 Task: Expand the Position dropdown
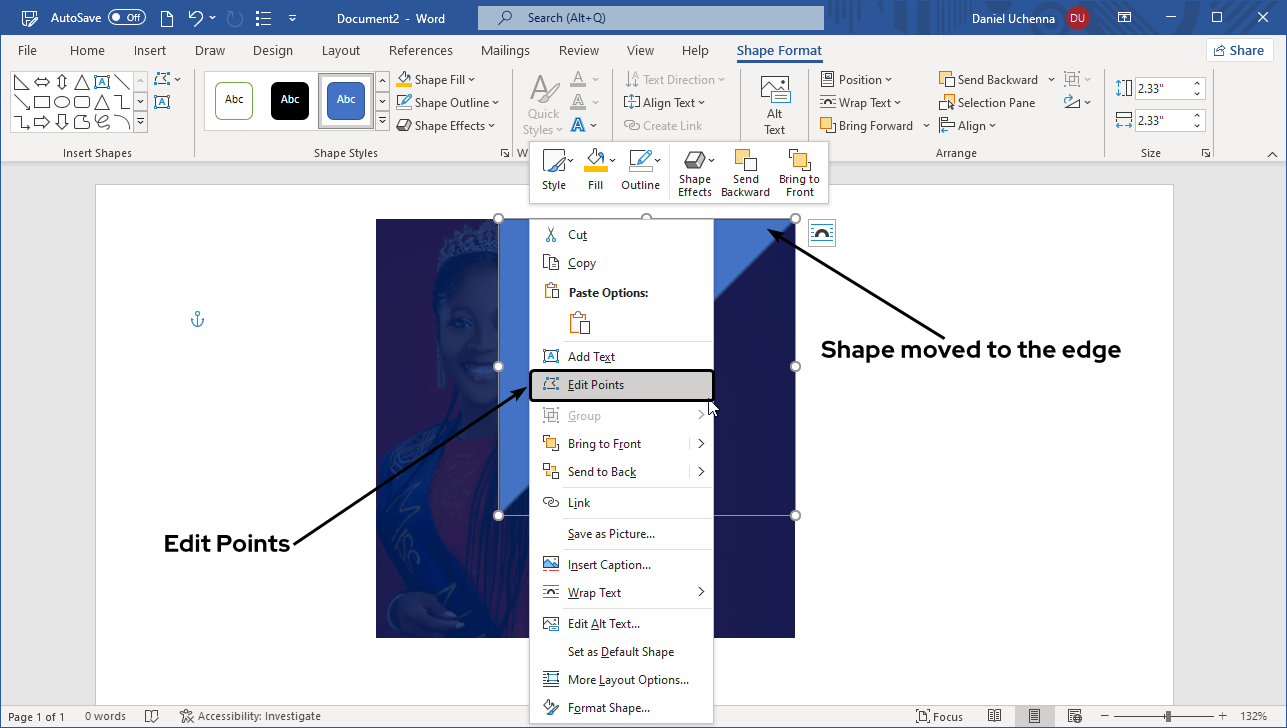click(856, 80)
